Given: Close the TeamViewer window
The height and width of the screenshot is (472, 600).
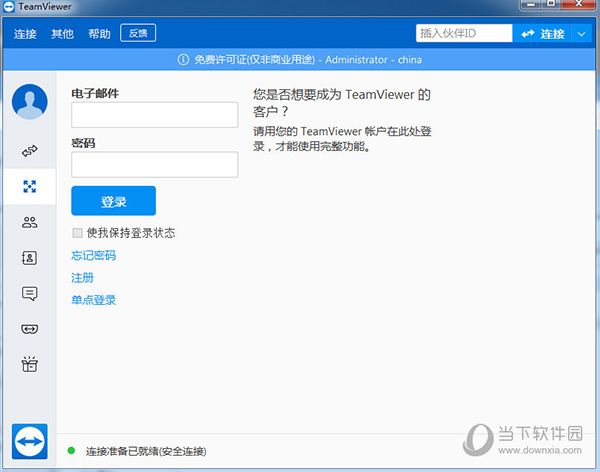Looking at the screenshot, I should click(x=579, y=4).
